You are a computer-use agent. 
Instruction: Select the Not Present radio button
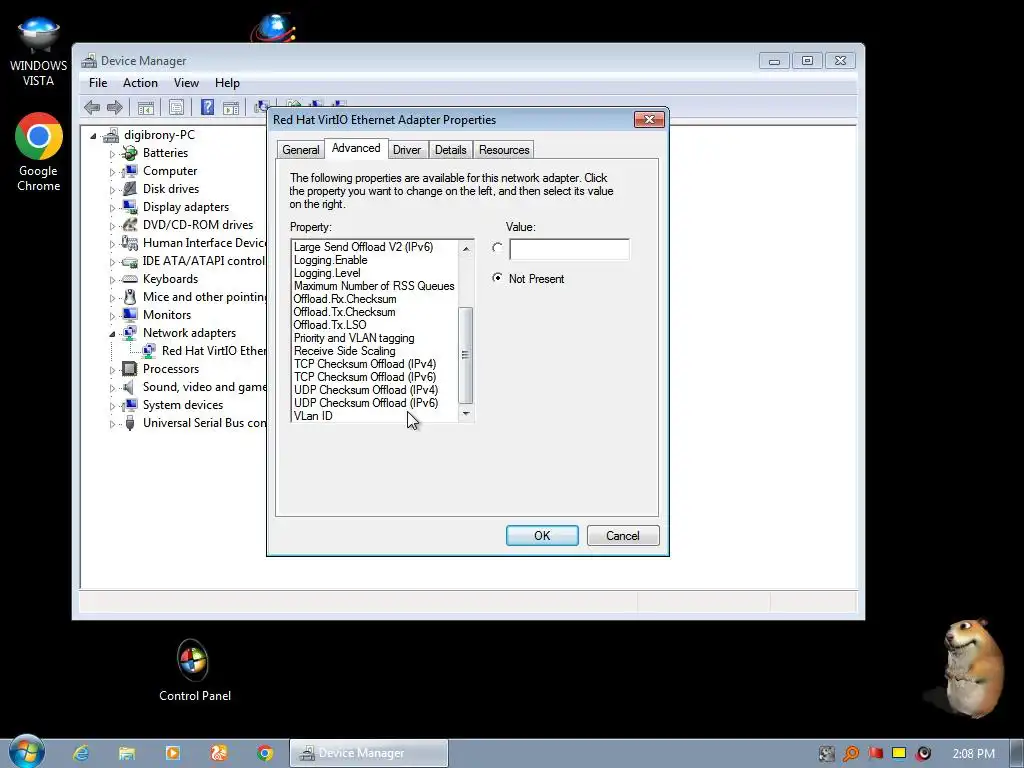click(498, 278)
